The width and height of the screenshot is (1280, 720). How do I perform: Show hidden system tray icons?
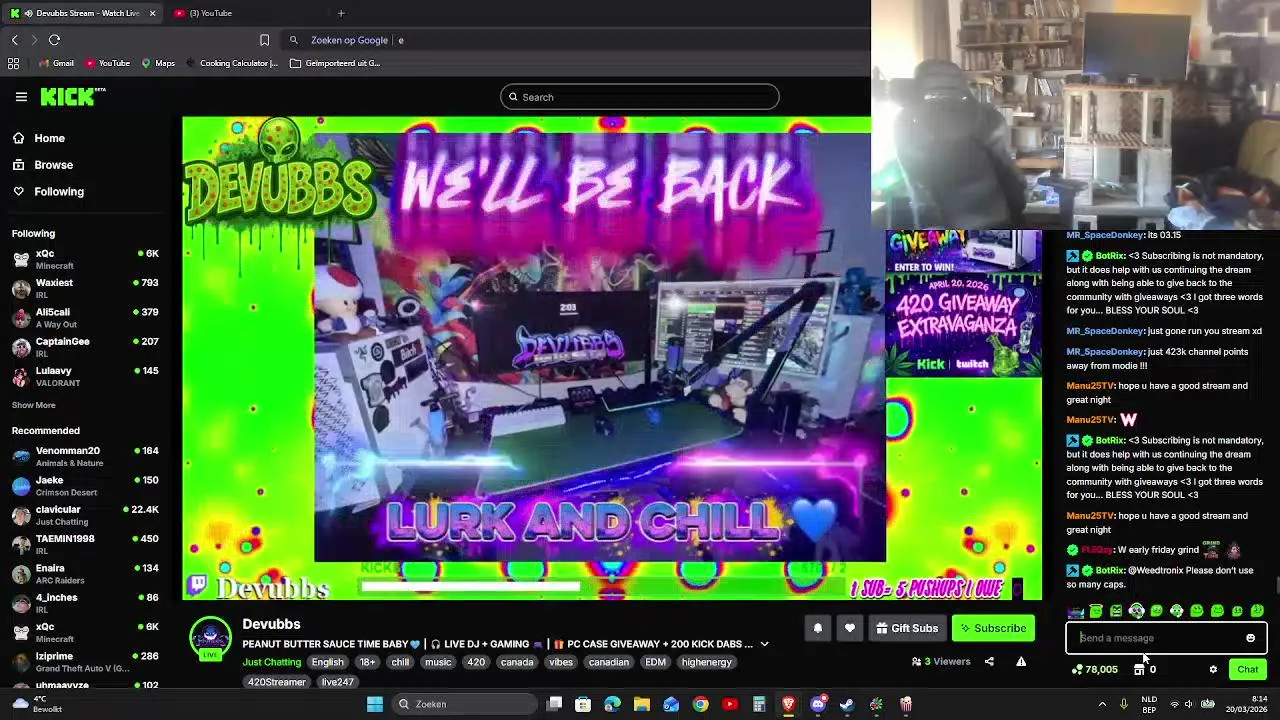point(1102,704)
